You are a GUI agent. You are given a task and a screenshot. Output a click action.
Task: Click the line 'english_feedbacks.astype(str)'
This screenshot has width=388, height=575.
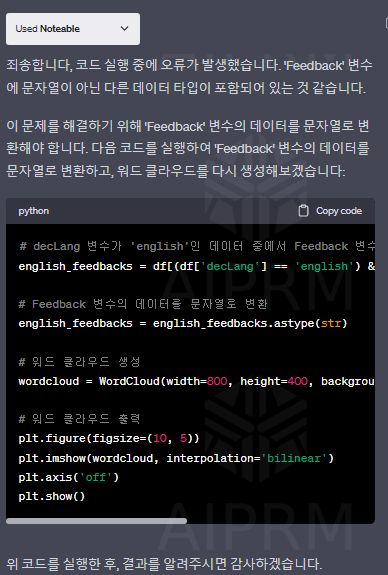coord(183,323)
